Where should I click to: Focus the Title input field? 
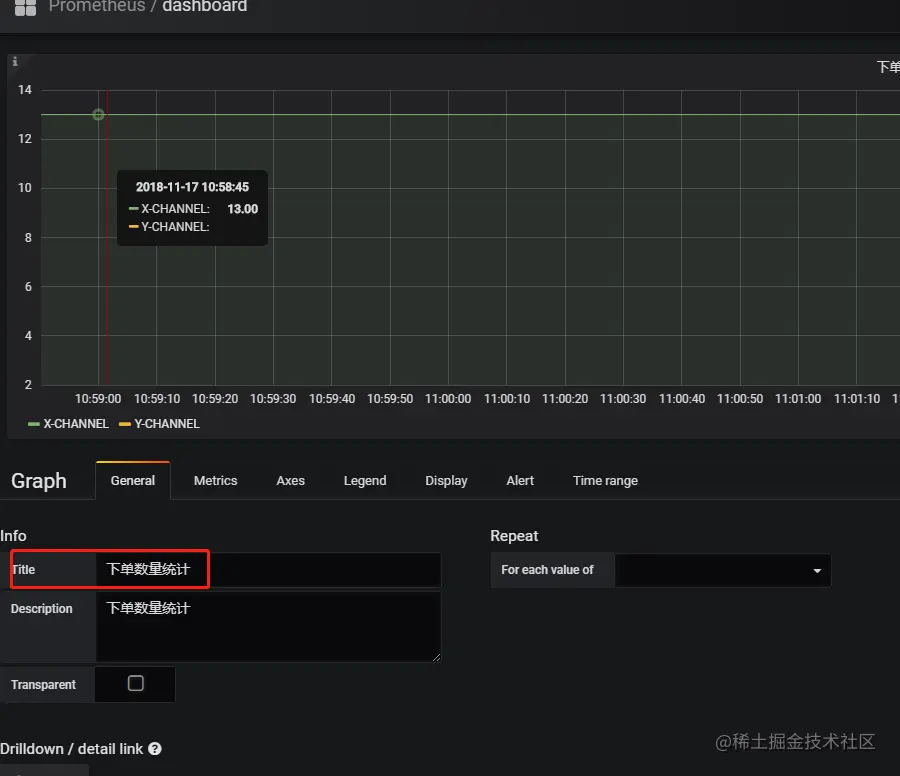268,569
